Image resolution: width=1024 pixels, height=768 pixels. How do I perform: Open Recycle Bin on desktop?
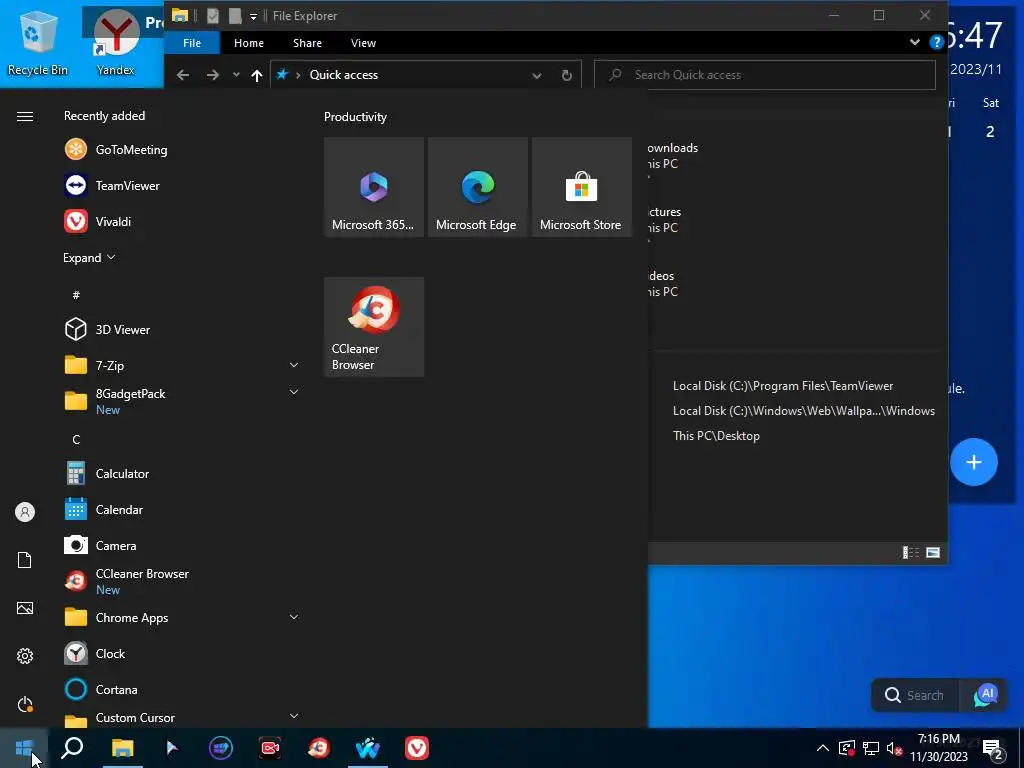[38, 44]
